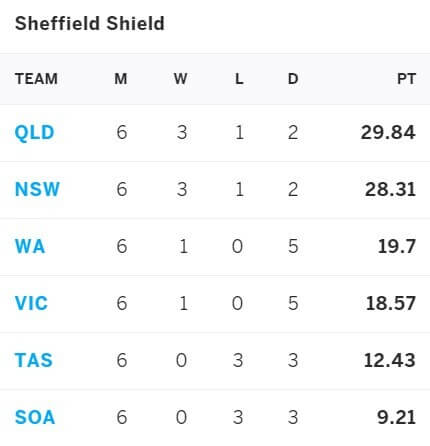The image size is (430, 446).
Task: Select NSW points value 28.31
Action: tap(390, 189)
